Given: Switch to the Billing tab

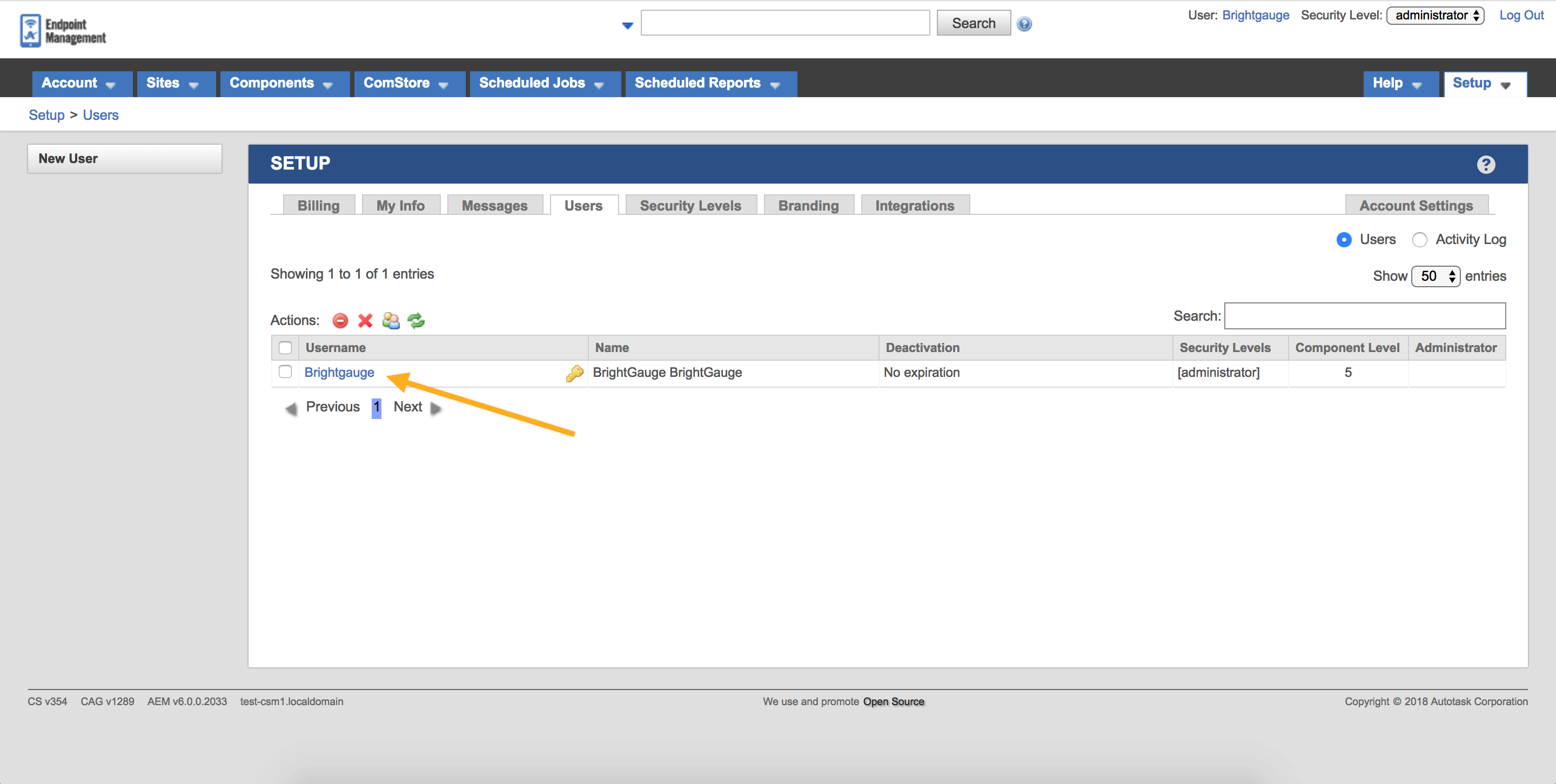Looking at the screenshot, I should point(318,205).
